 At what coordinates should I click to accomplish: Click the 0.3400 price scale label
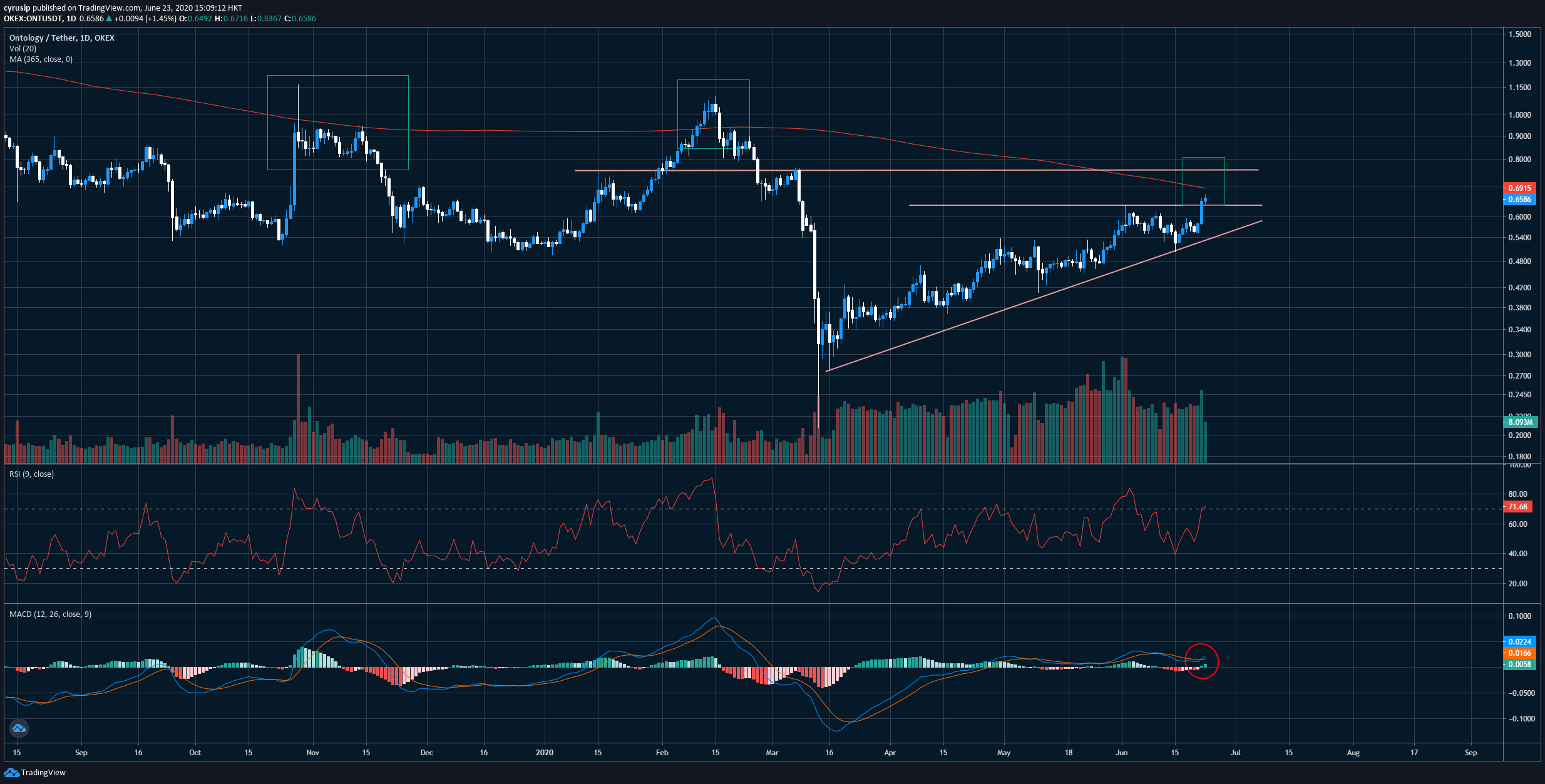1520,330
